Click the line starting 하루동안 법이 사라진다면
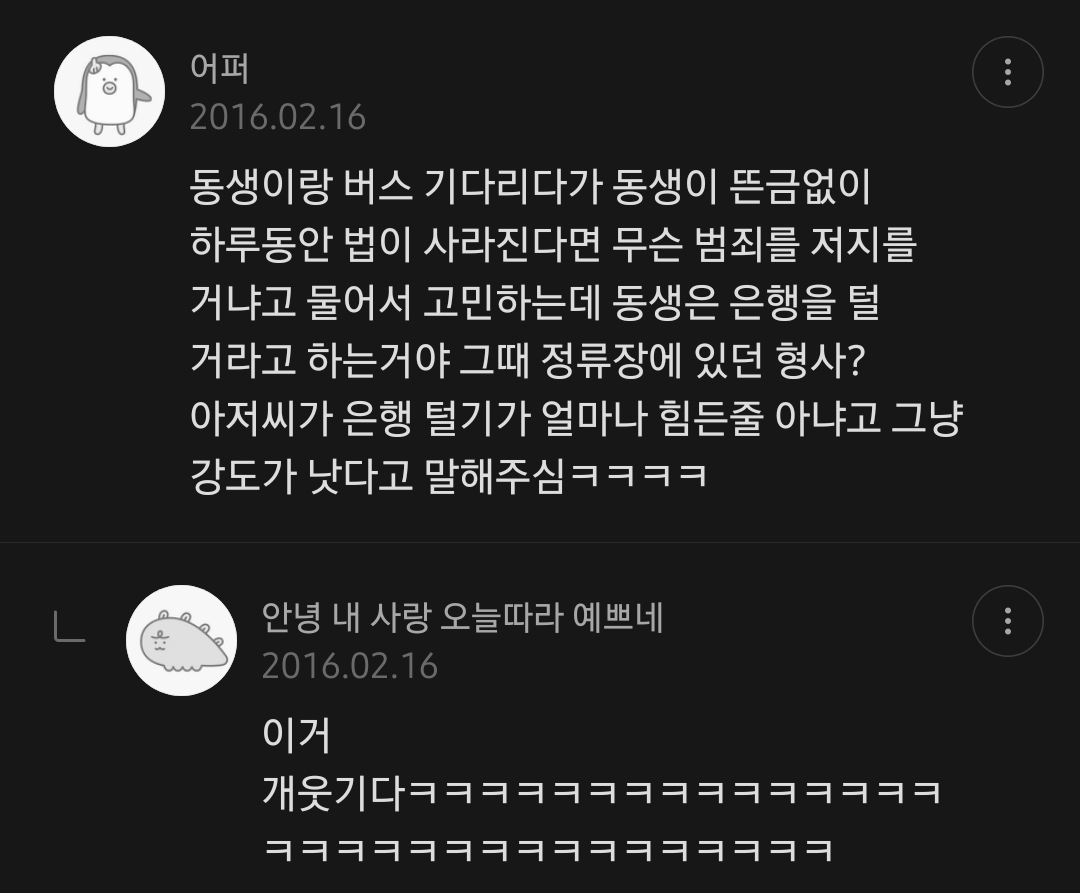Image resolution: width=1080 pixels, height=893 pixels. tap(553, 244)
